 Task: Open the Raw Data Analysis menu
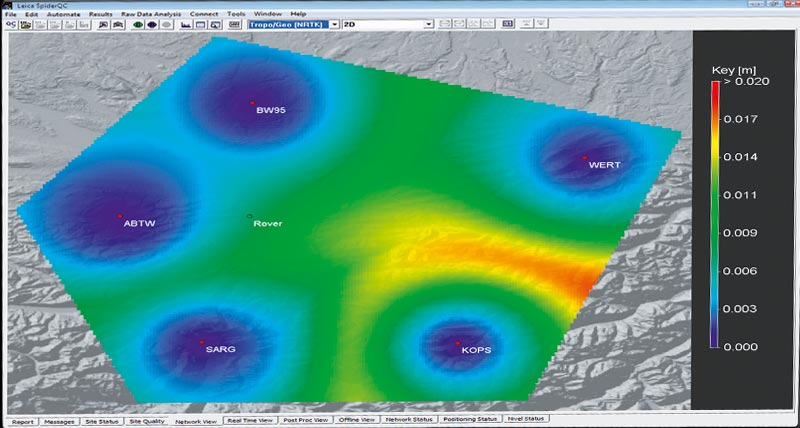point(152,13)
